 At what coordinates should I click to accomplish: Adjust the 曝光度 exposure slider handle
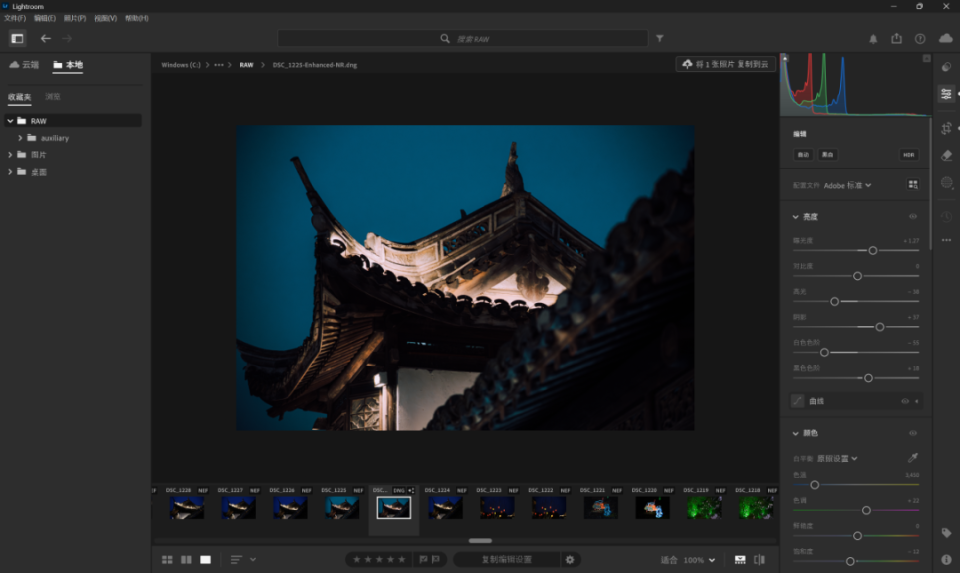[x=872, y=250]
